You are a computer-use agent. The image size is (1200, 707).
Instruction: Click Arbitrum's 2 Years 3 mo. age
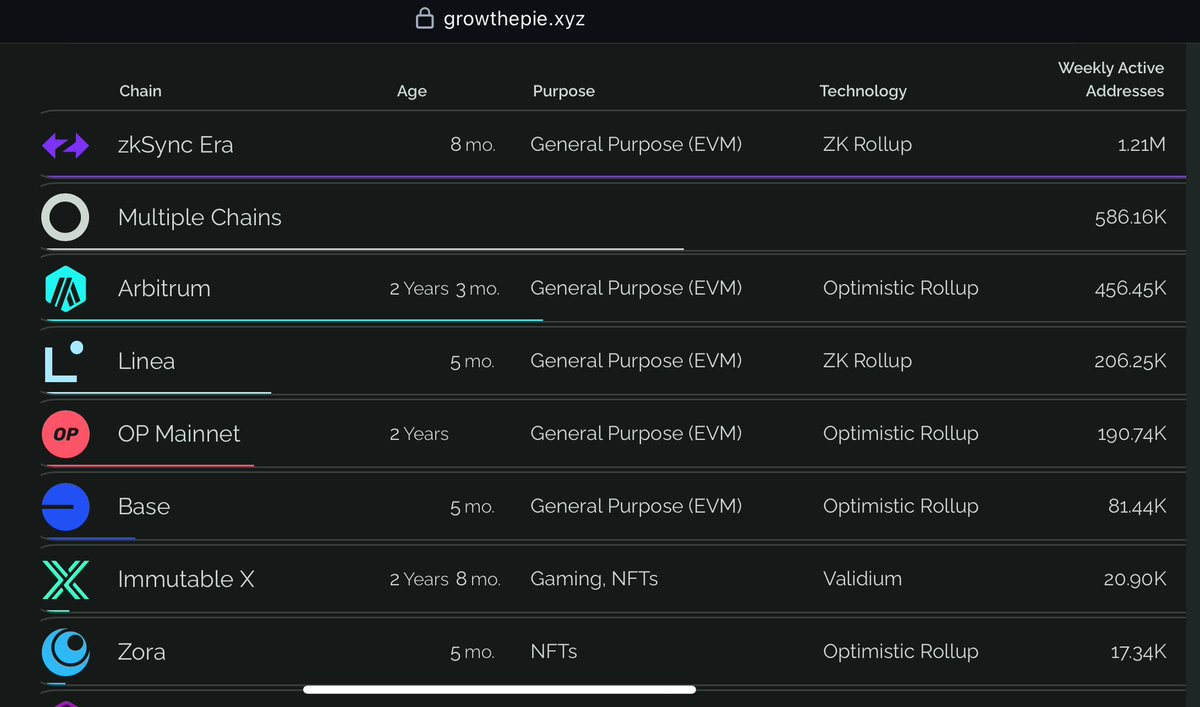[x=444, y=289]
